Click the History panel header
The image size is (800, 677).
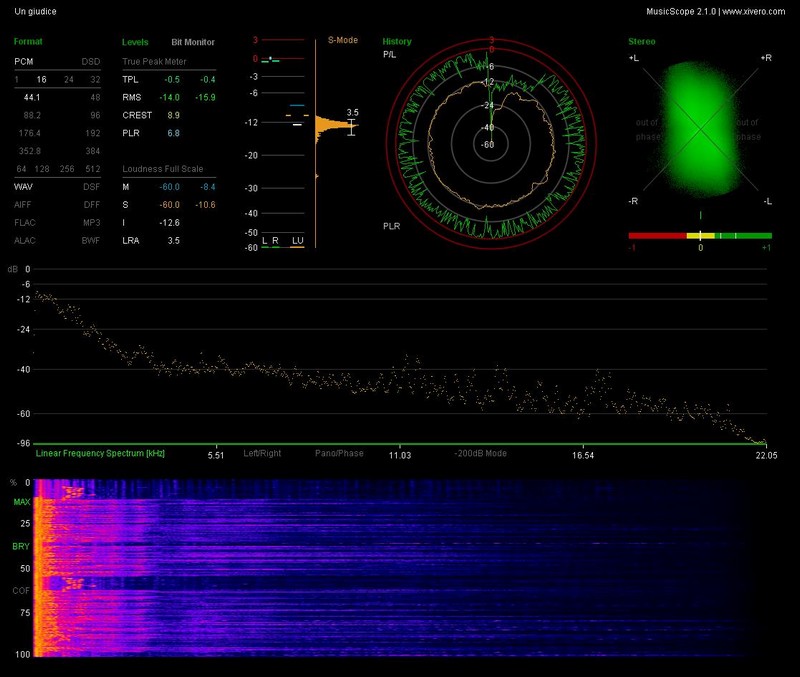click(397, 42)
